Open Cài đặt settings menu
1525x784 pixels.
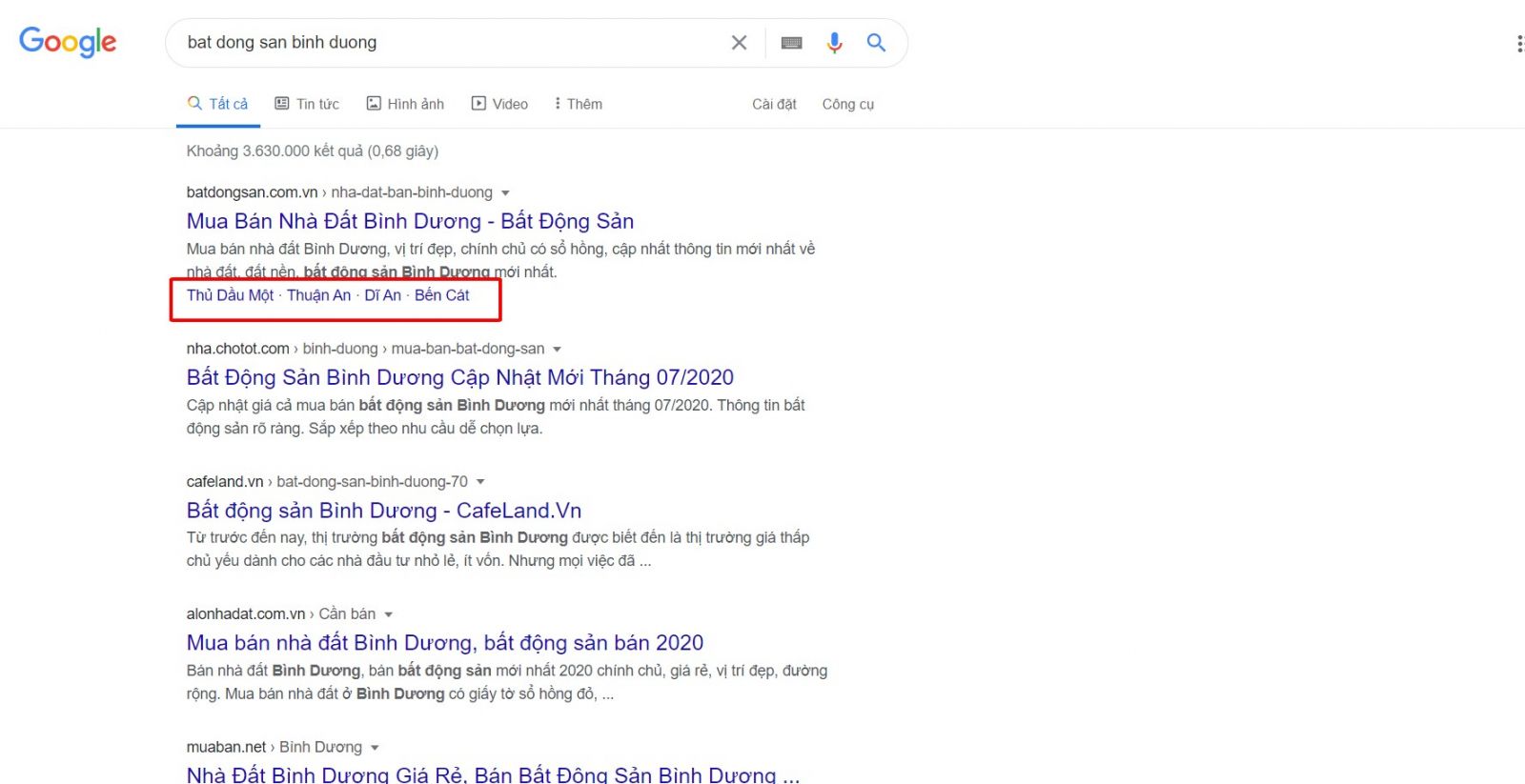point(774,104)
